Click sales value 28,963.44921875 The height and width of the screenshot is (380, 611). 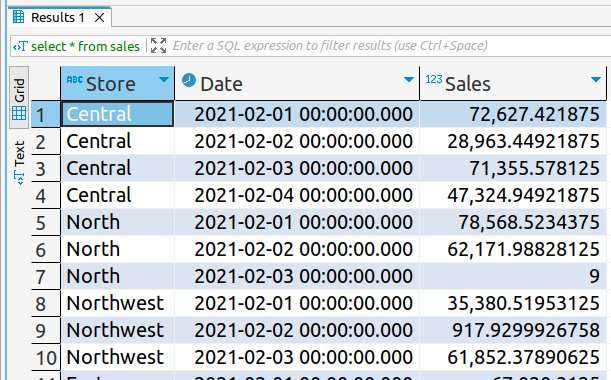(513, 141)
